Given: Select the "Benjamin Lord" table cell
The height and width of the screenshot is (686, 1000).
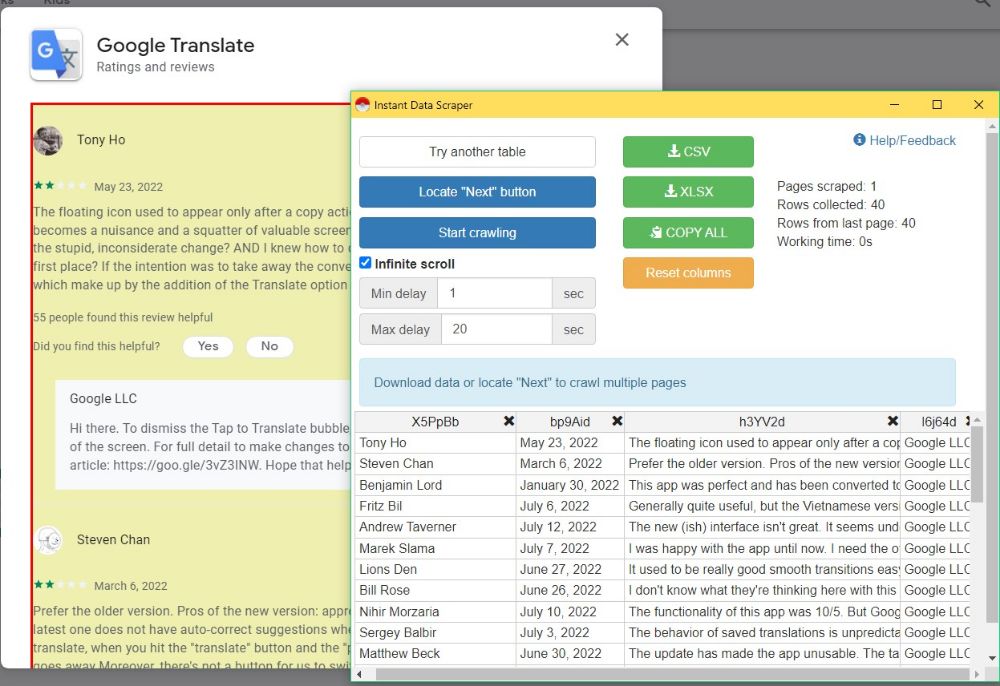Looking at the screenshot, I should coord(435,485).
